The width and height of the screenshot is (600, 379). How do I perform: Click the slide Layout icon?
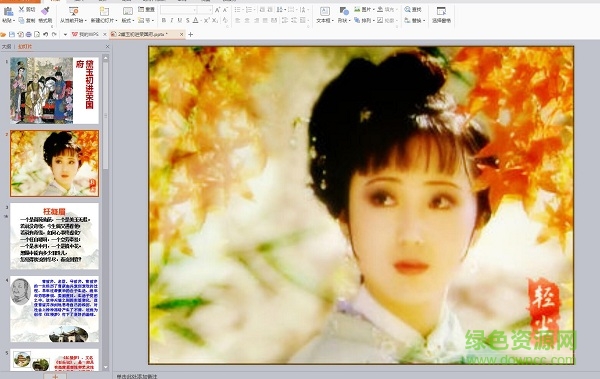coord(127,11)
